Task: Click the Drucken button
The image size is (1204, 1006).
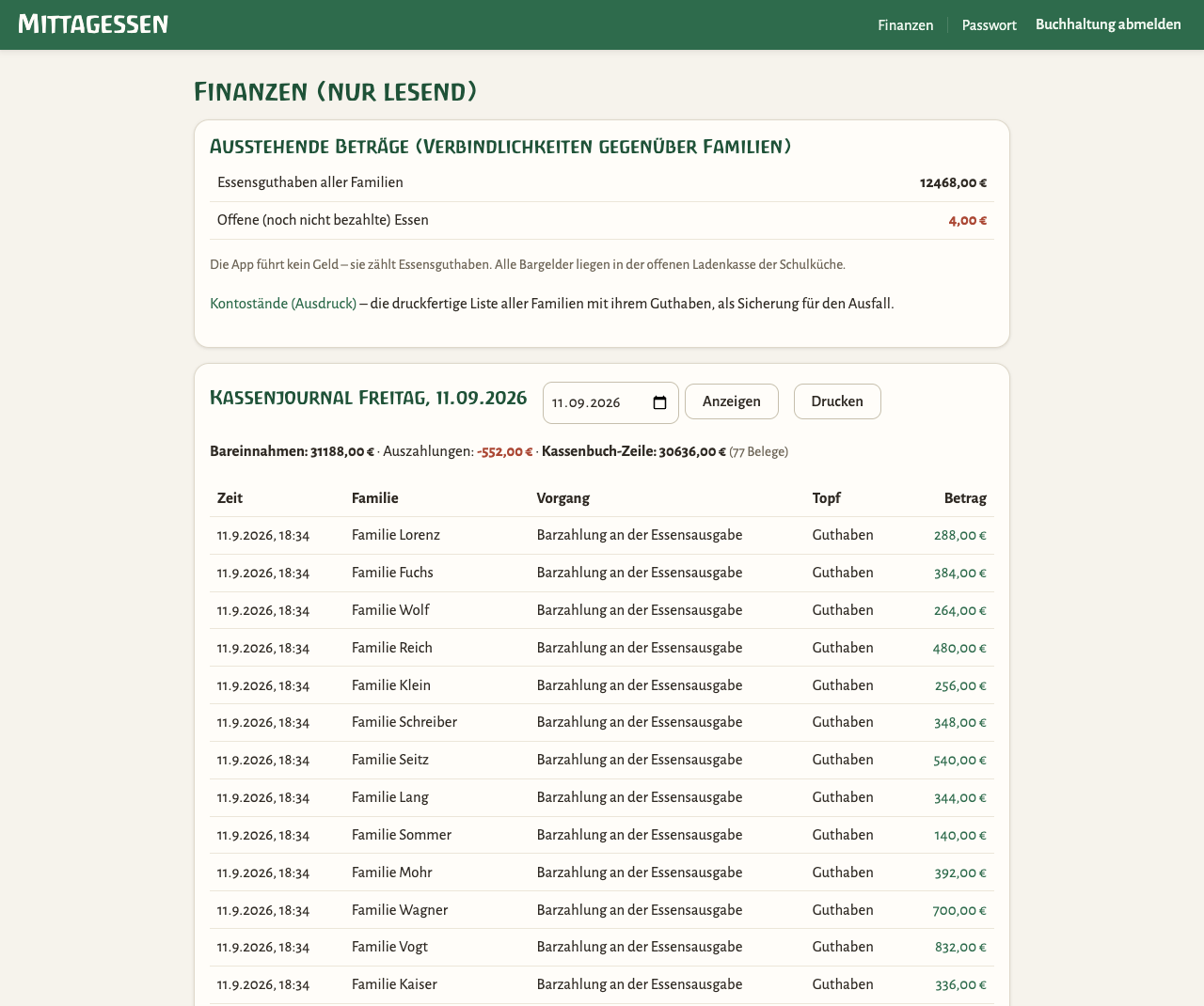Action: [837, 401]
